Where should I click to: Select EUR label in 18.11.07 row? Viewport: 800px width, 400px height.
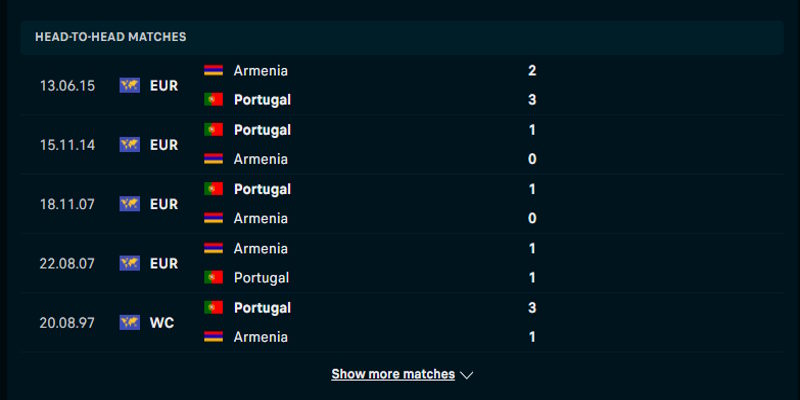pos(164,204)
